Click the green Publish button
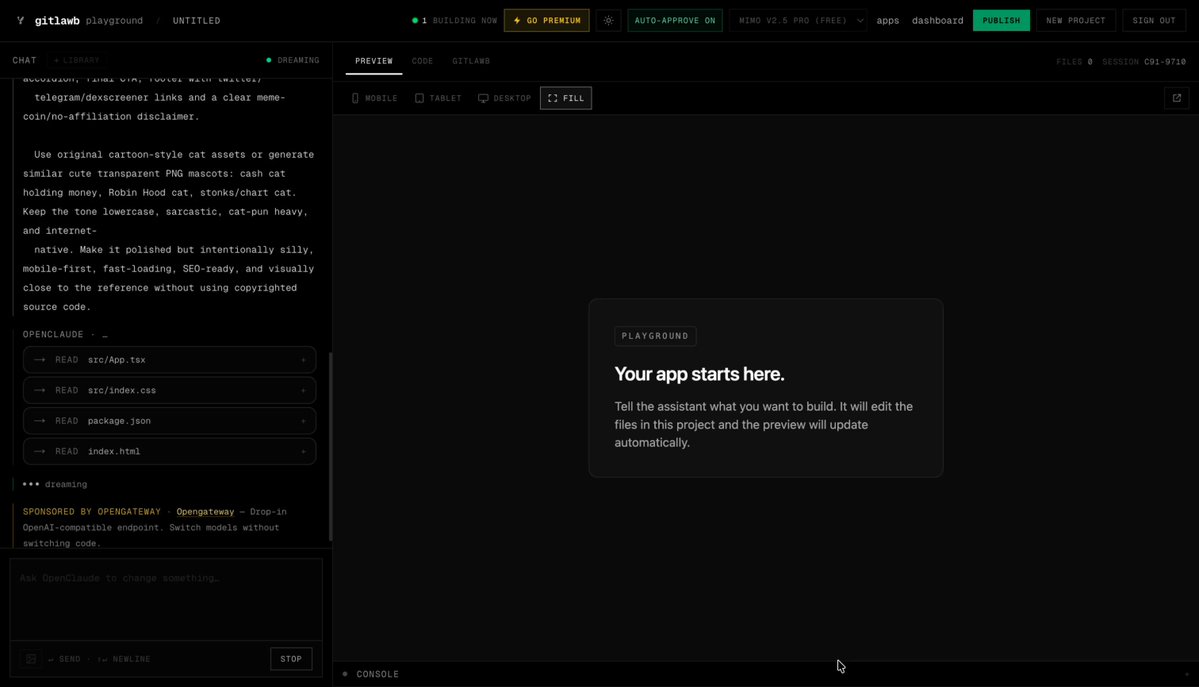This screenshot has width=1199, height=687. pyautogui.click(x=1001, y=21)
